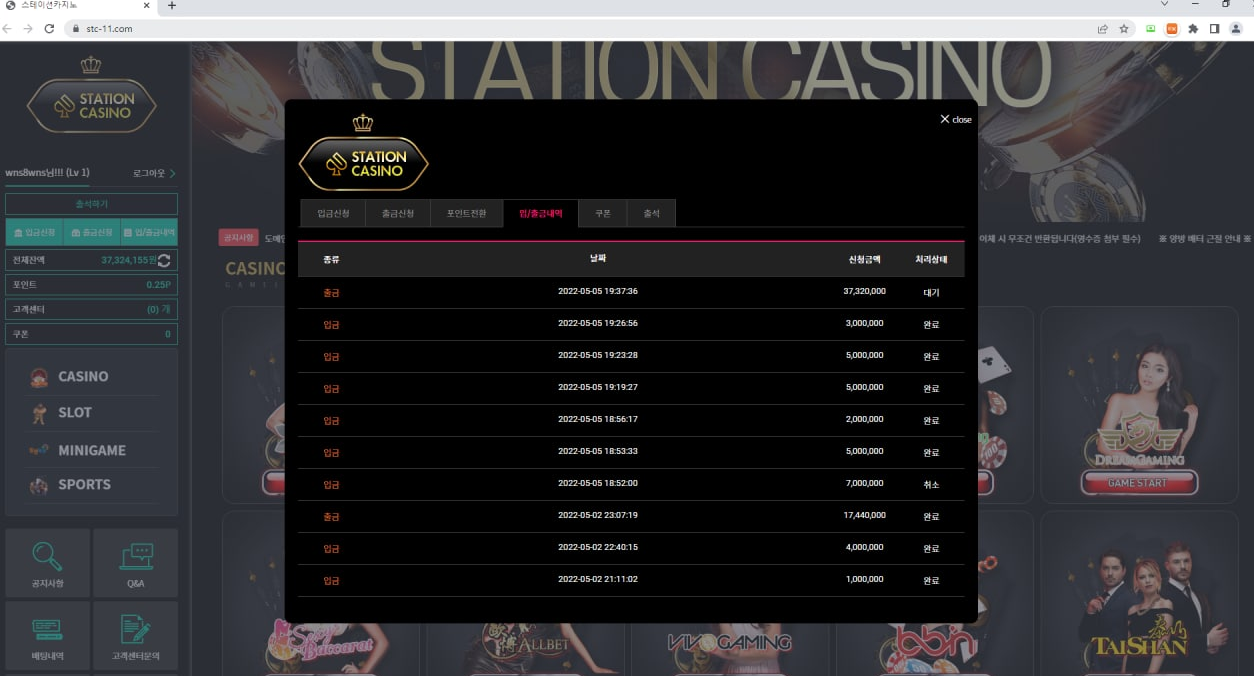This screenshot has height=676, width=1254.
Task: Click the CASINO character icon
Action: click(39, 377)
